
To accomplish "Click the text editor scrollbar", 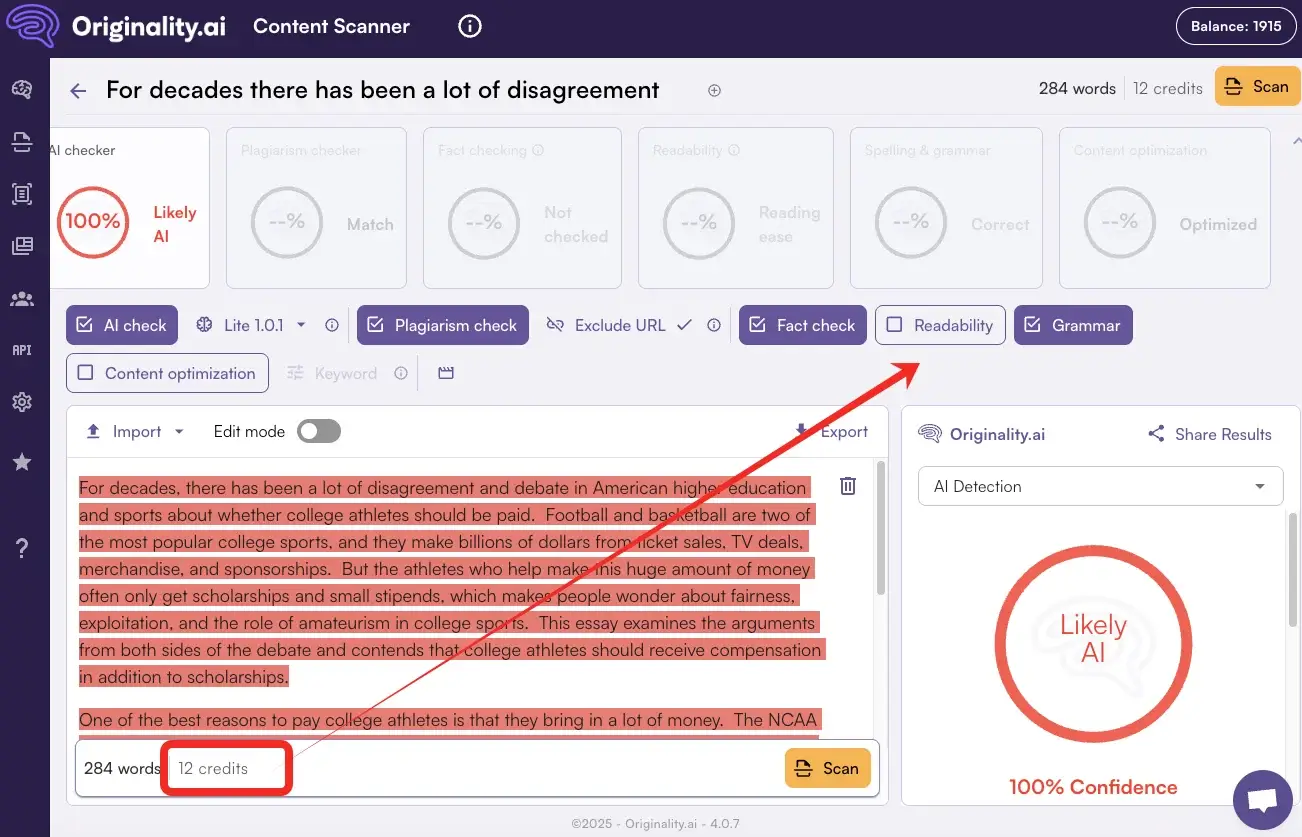I will point(880,526).
